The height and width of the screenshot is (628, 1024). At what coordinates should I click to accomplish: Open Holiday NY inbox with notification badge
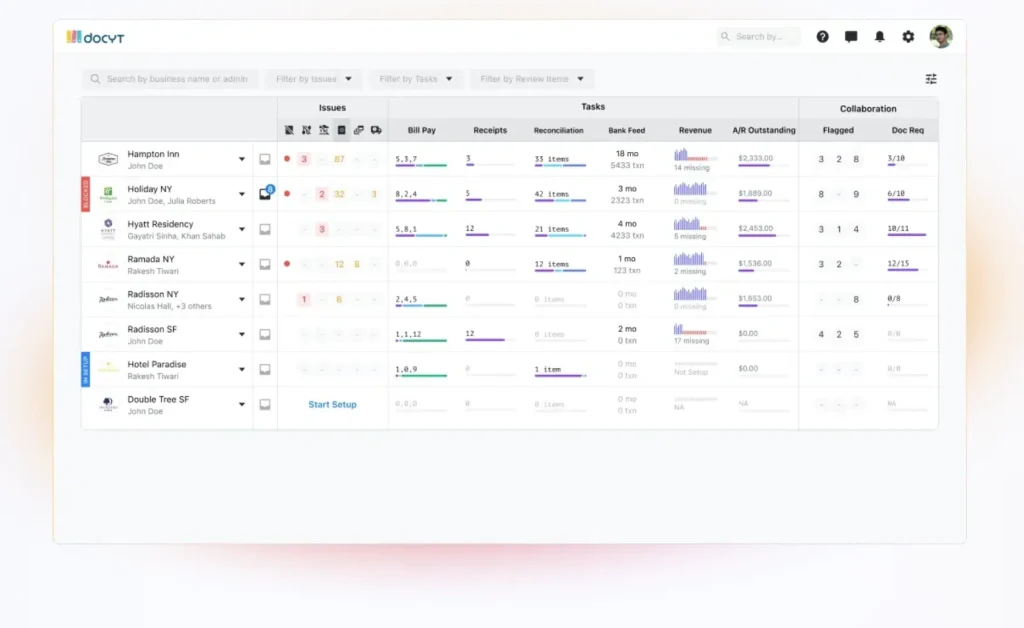pyautogui.click(x=266, y=194)
